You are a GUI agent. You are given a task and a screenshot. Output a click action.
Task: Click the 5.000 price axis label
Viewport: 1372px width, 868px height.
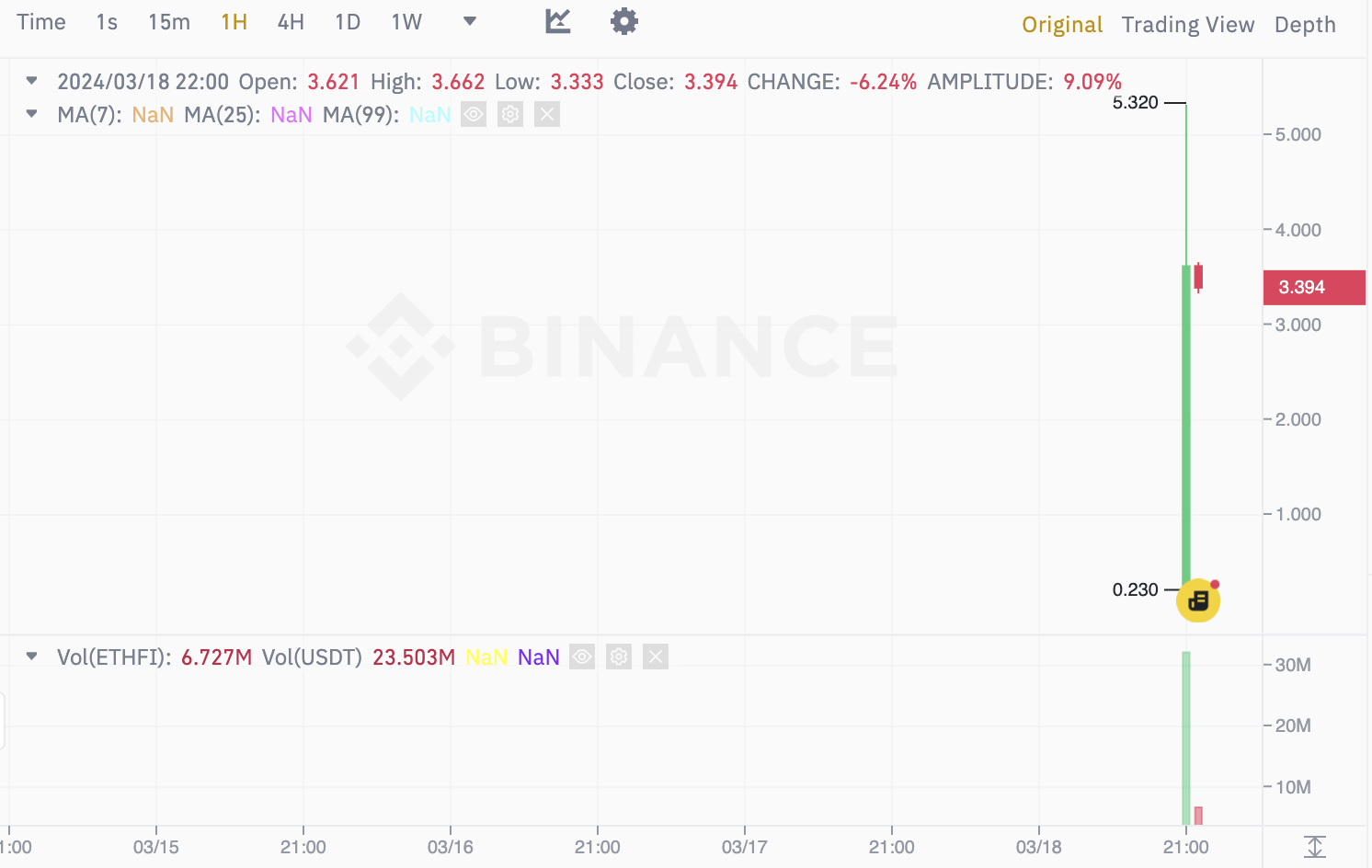(1298, 134)
